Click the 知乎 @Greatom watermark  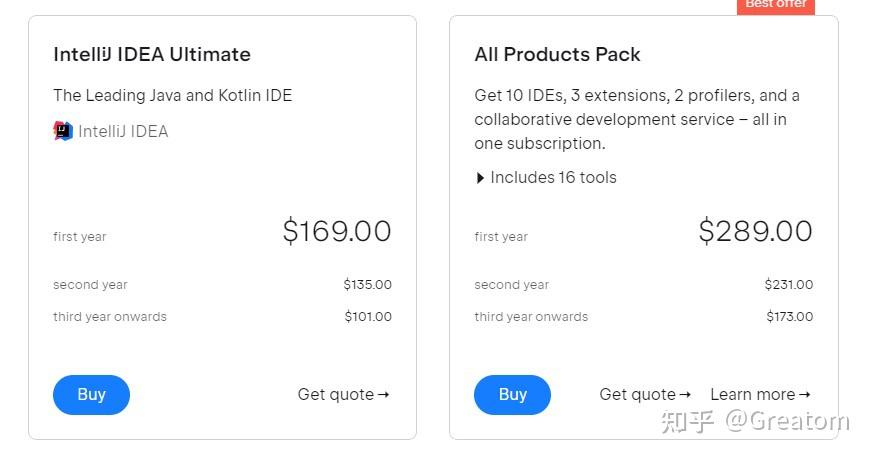754,421
